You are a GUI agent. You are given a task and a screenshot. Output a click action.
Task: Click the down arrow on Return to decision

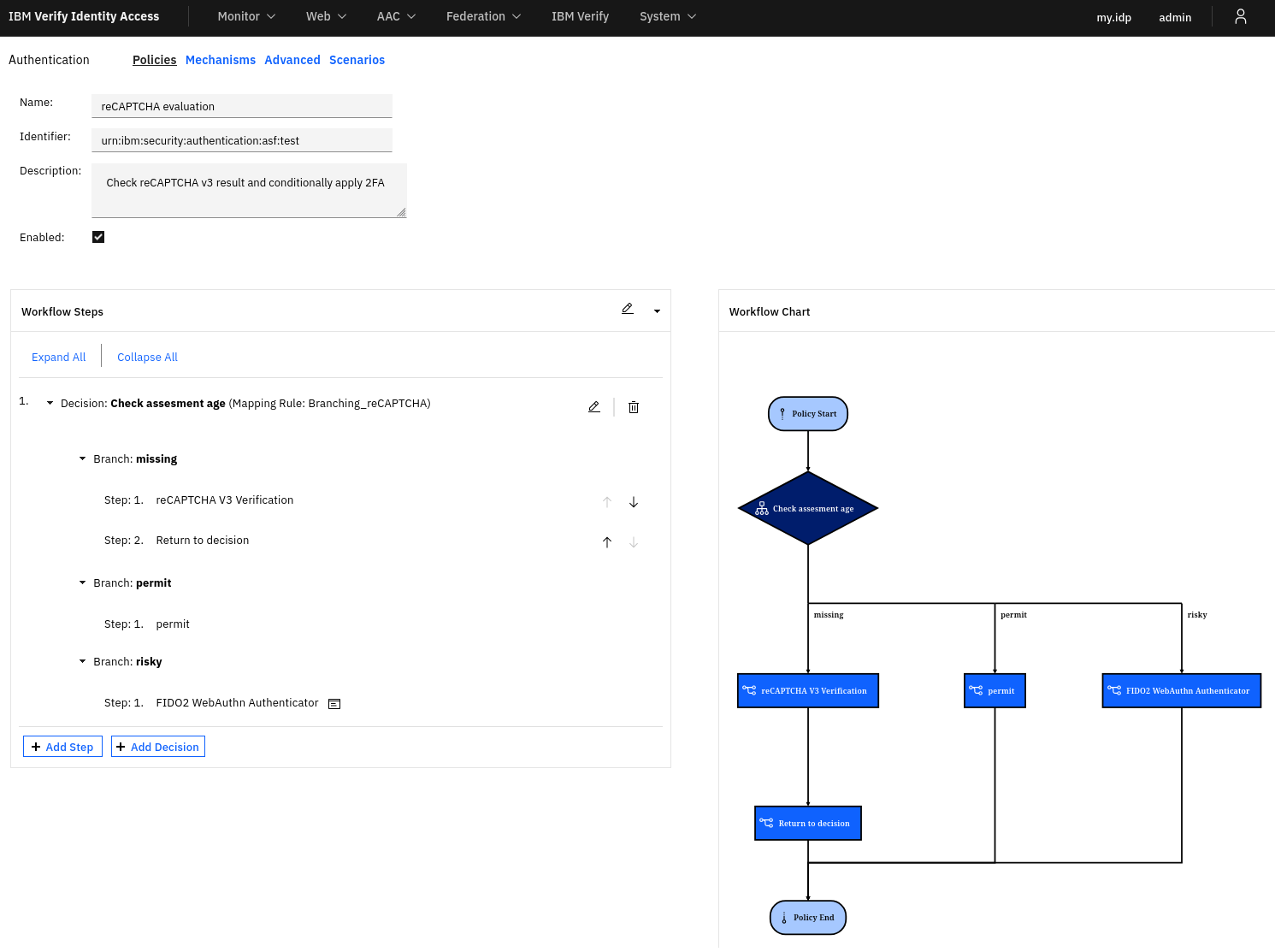point(634,542)
